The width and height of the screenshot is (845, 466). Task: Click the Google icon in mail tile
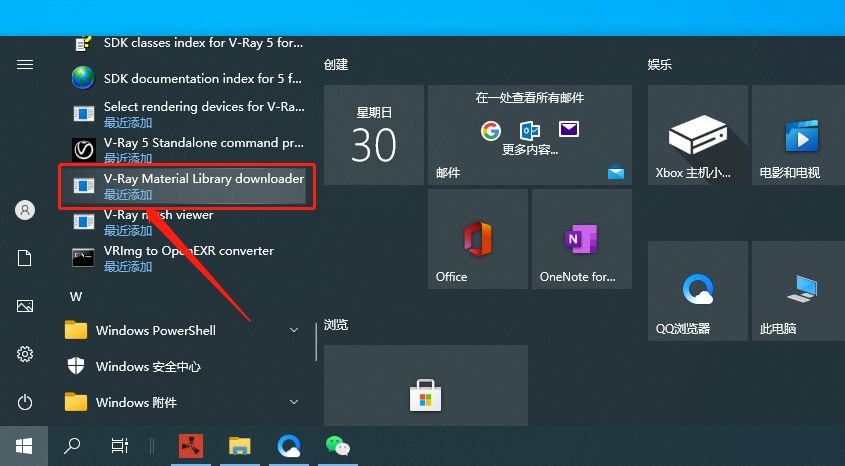point(490,130)
